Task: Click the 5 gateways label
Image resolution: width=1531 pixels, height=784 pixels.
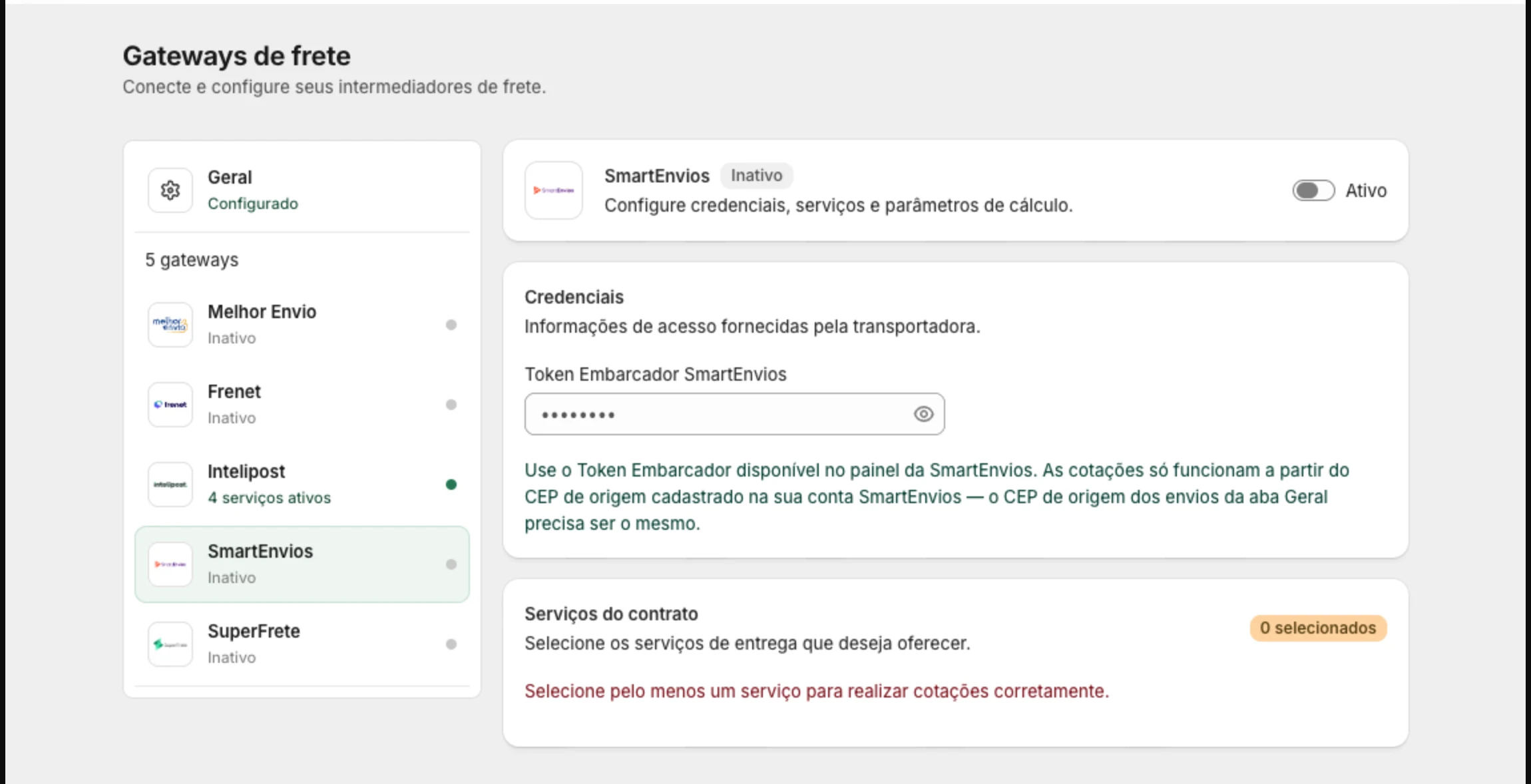Action: click(192, 260)
